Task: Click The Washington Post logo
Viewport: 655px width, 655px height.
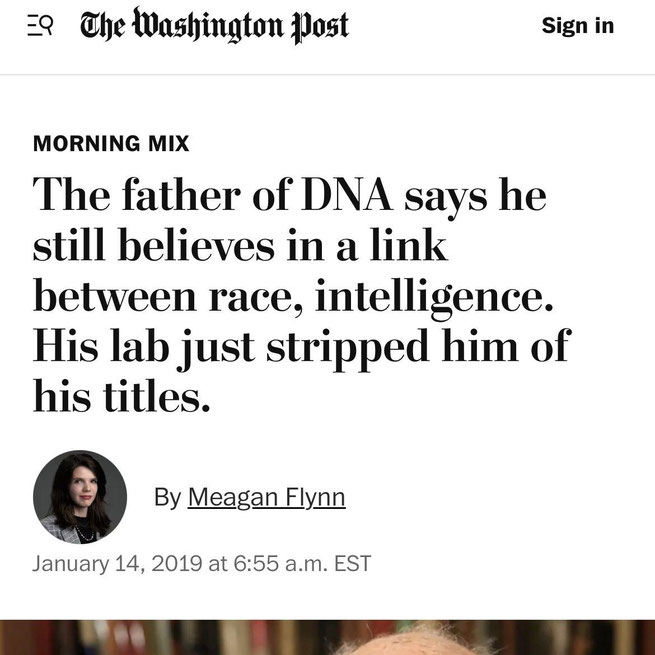Action: pyautogui.click(x=214, y=26)
